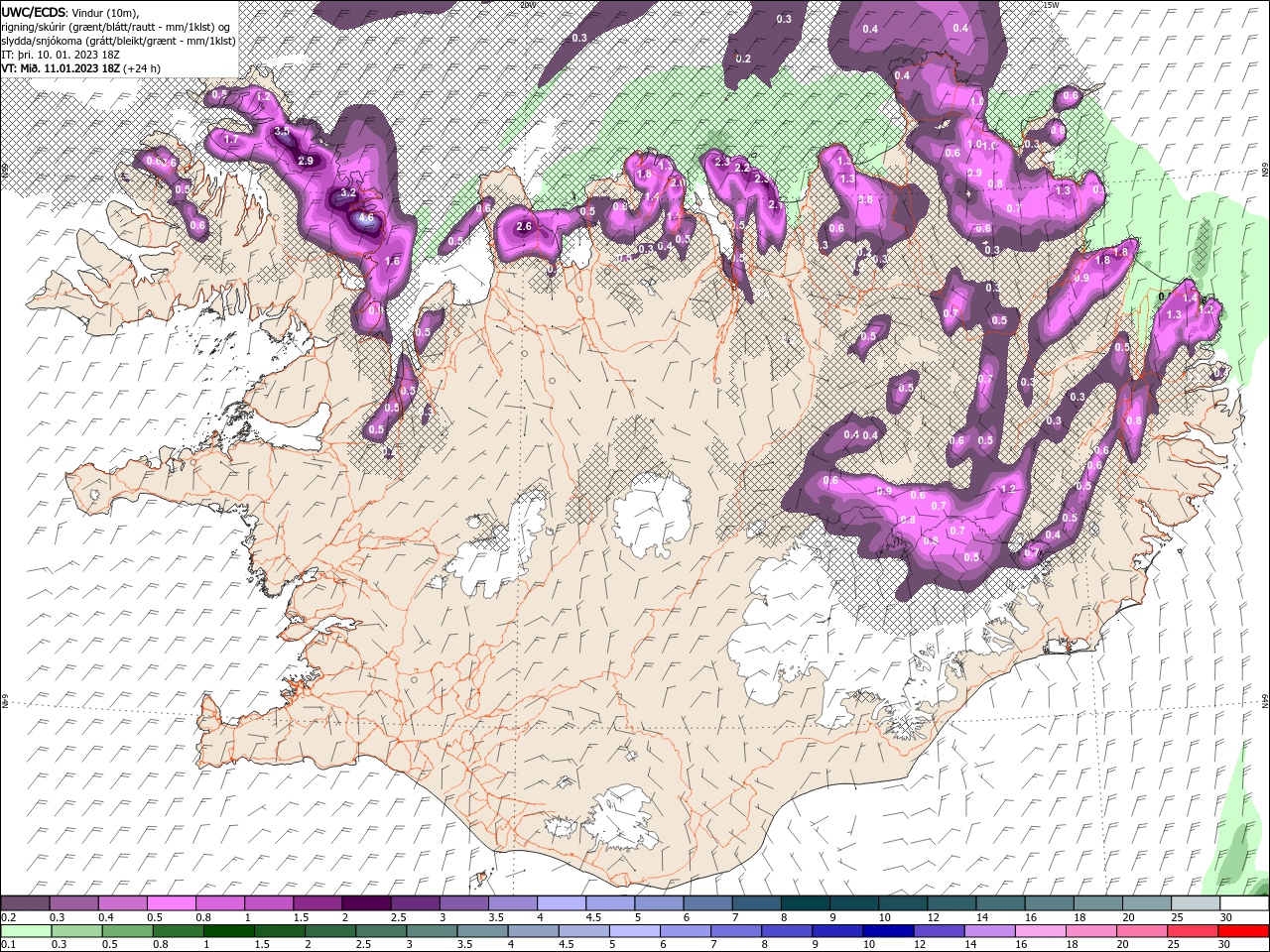The image size is (1270, 952).
Task: Click the 1.4 value in the east fjords
Action: [x=1191, y=297]
